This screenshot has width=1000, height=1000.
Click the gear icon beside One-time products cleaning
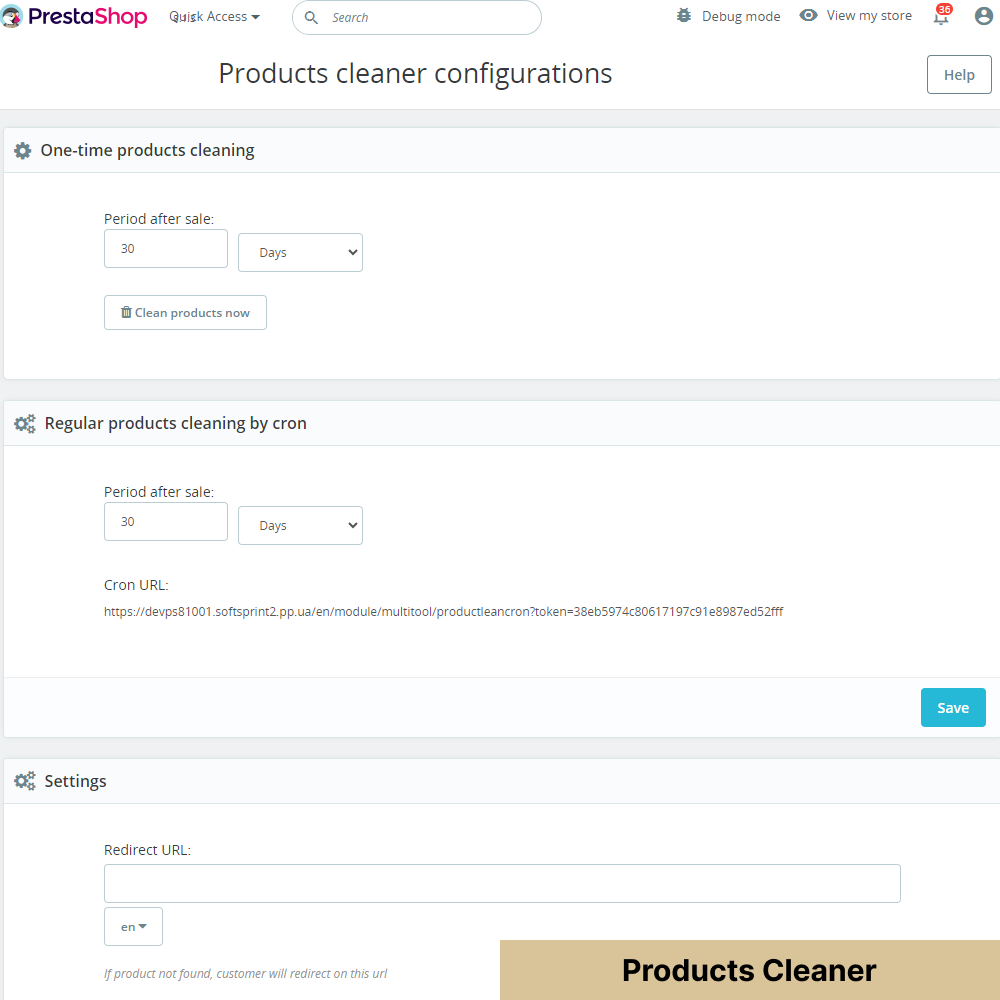pos(23,150)
